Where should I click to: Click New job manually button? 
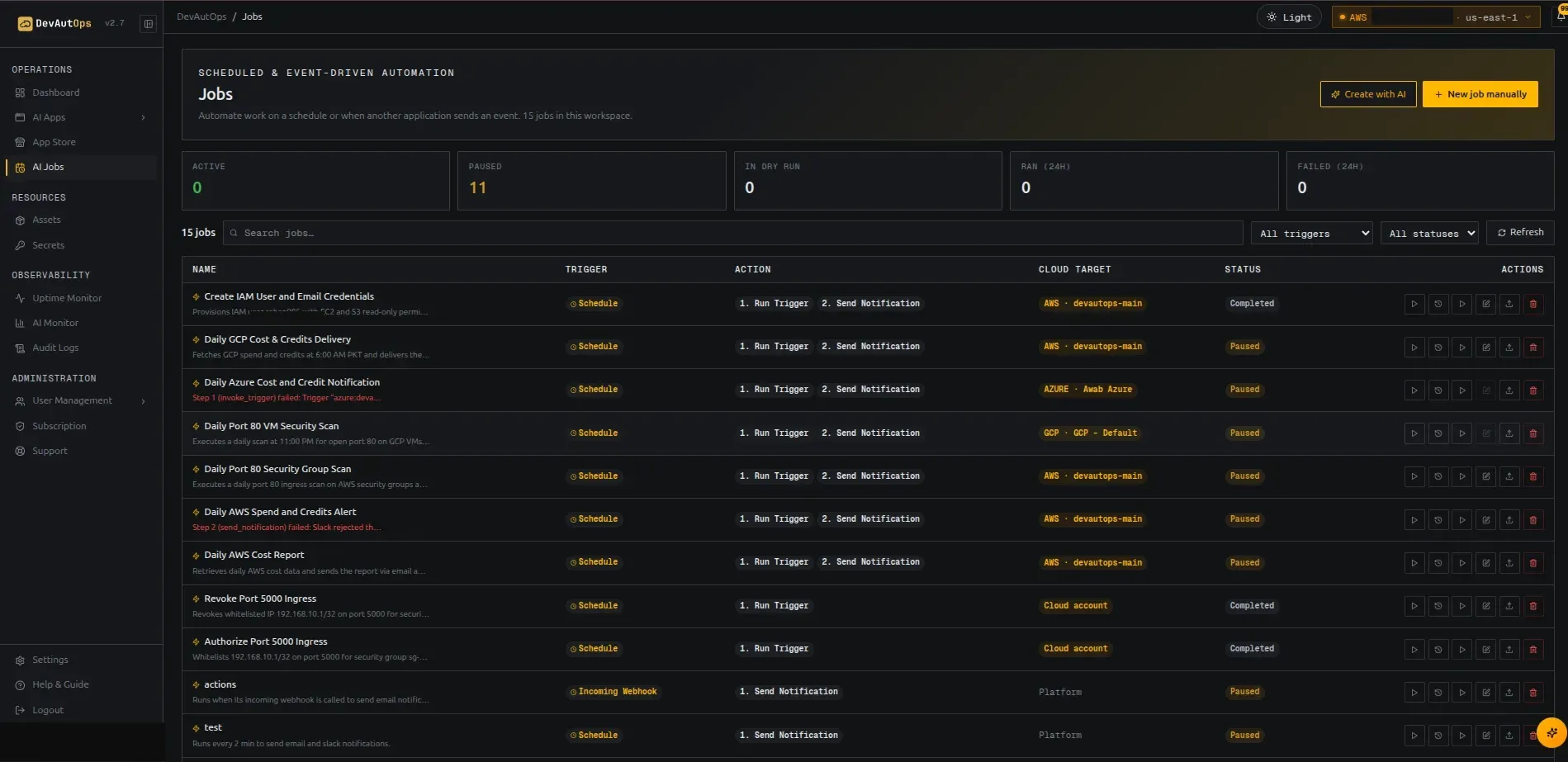[x=1480, y=94]
